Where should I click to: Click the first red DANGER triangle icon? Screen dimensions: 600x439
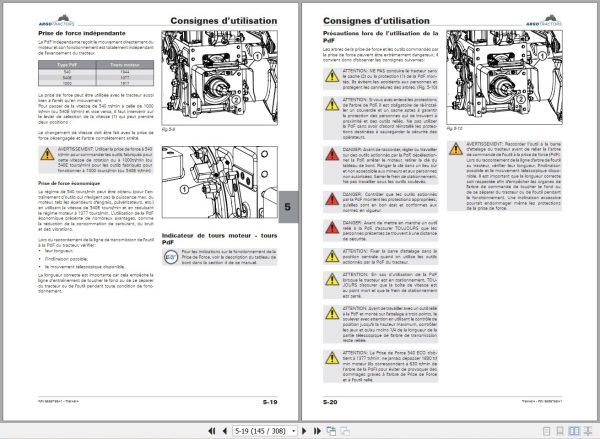click(332, 155)
